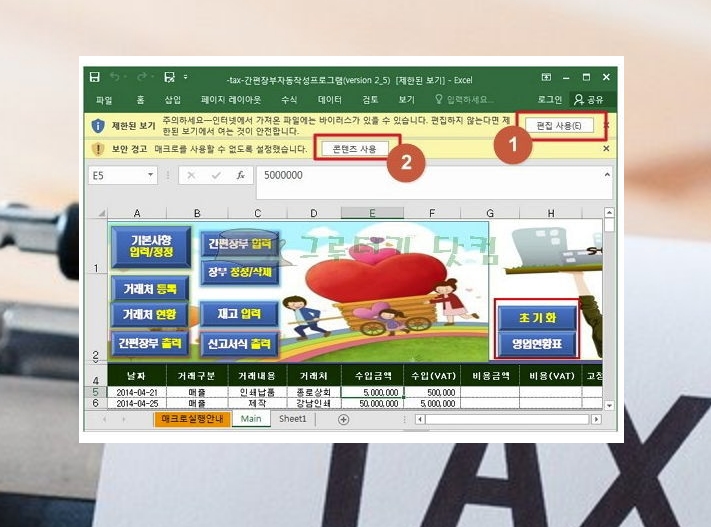Viewport: 711px width, 527px height.
Task: Select column H header
Action: pos(550,213)
